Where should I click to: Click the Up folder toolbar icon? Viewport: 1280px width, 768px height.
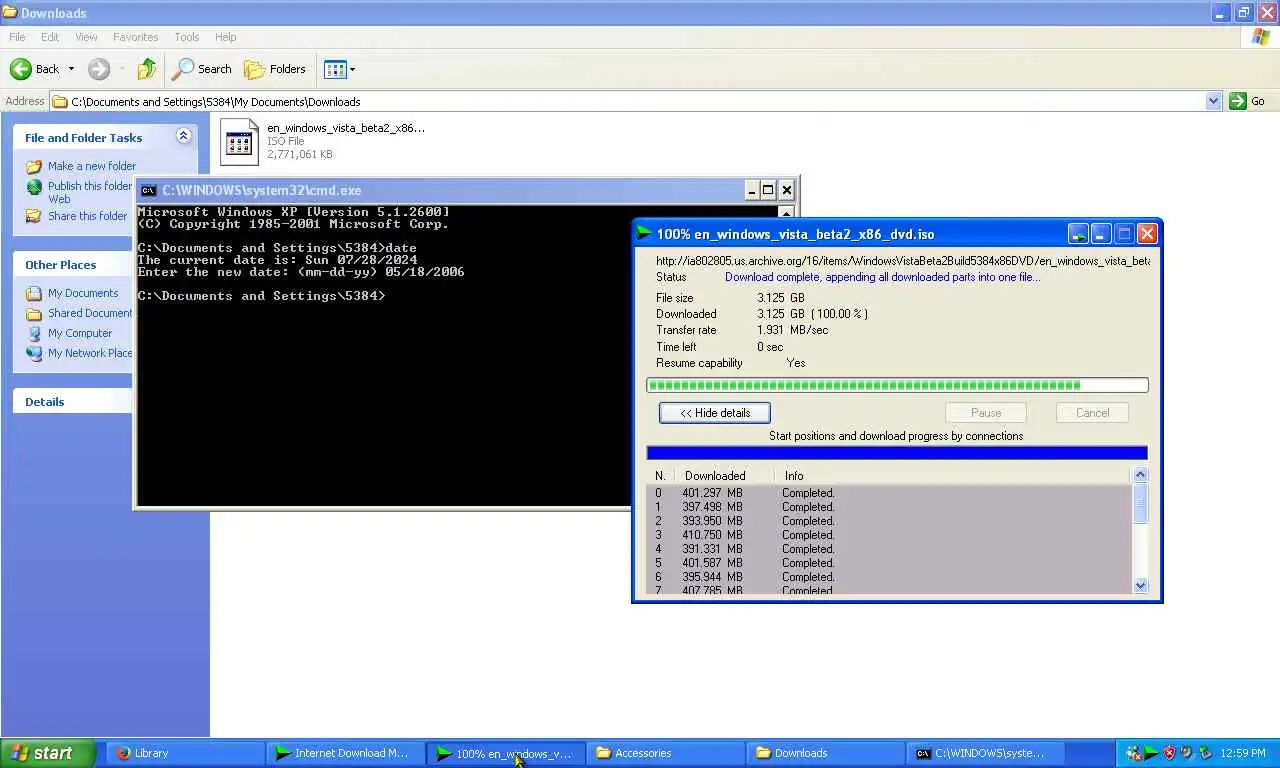[x=147, y=69]
